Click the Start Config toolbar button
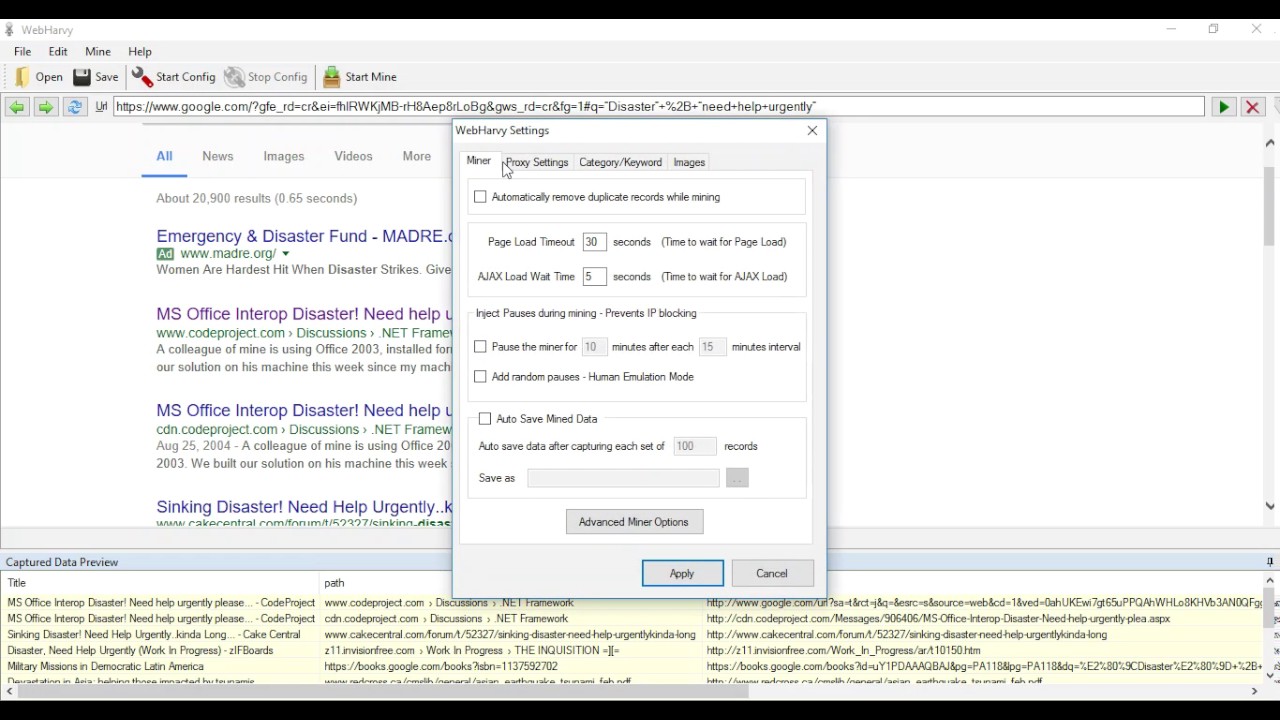Screen dimensions: 1280x720 tap(174, 77)
